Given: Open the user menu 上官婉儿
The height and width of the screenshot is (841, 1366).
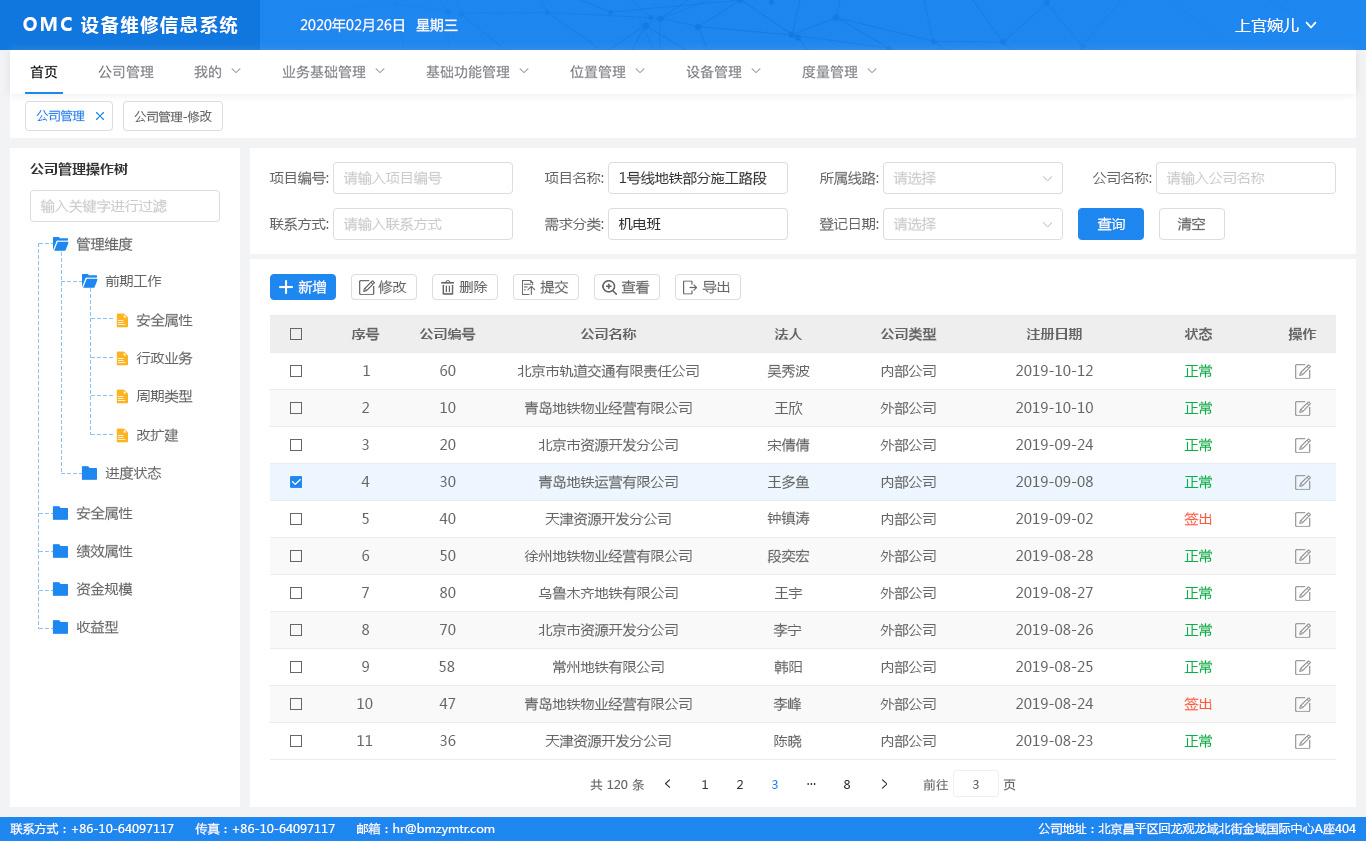Looking at the screenshot, I should pos(1276,25).
